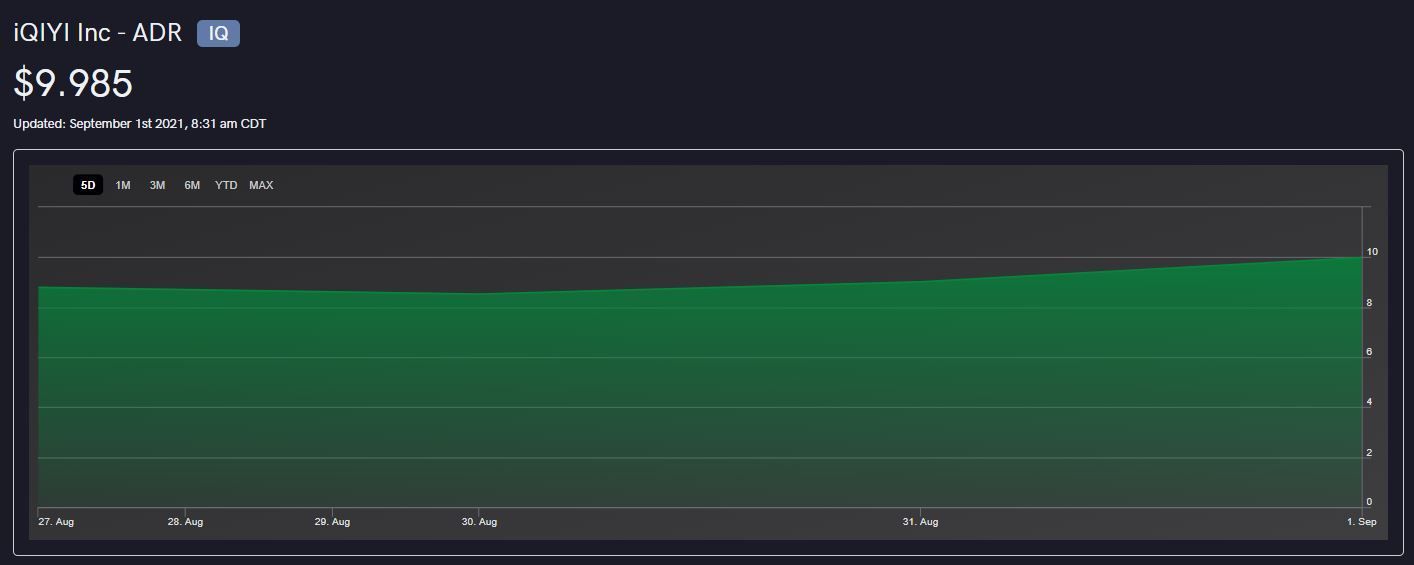Click the y-axis value 10
Viewport: 1414px width, 565px height.
pos(1372,252)
